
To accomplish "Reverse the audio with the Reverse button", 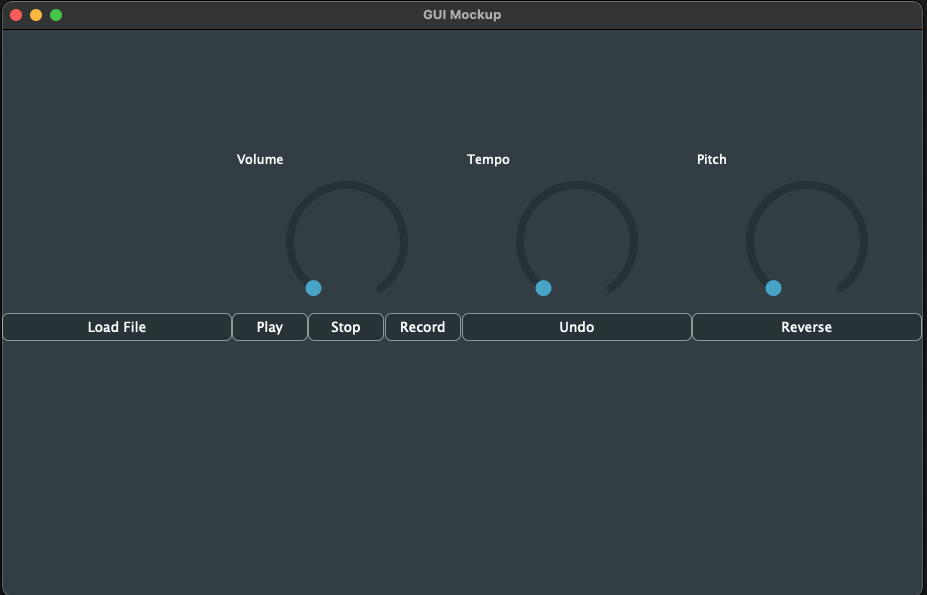I will pos(806,327).
